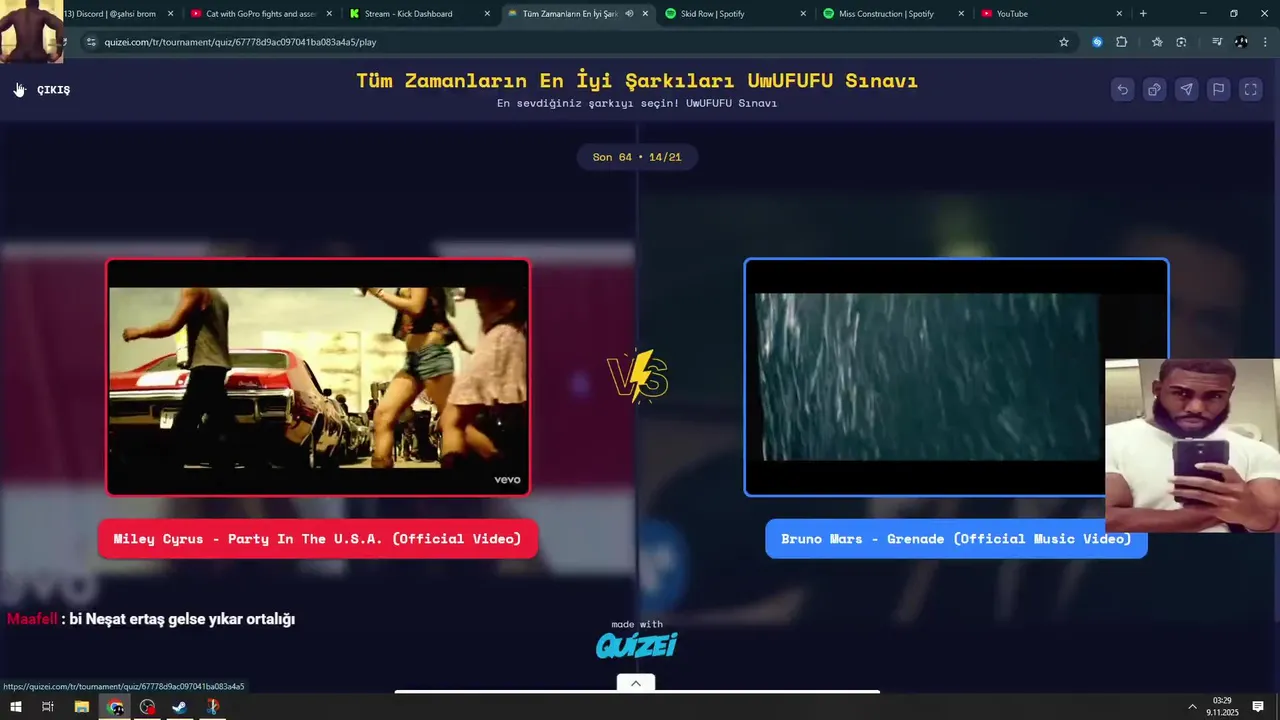Viewport: 1280px width, 720px height.
Task: Click the ÇIKIŞ exit button
Action: pos(43,90)
